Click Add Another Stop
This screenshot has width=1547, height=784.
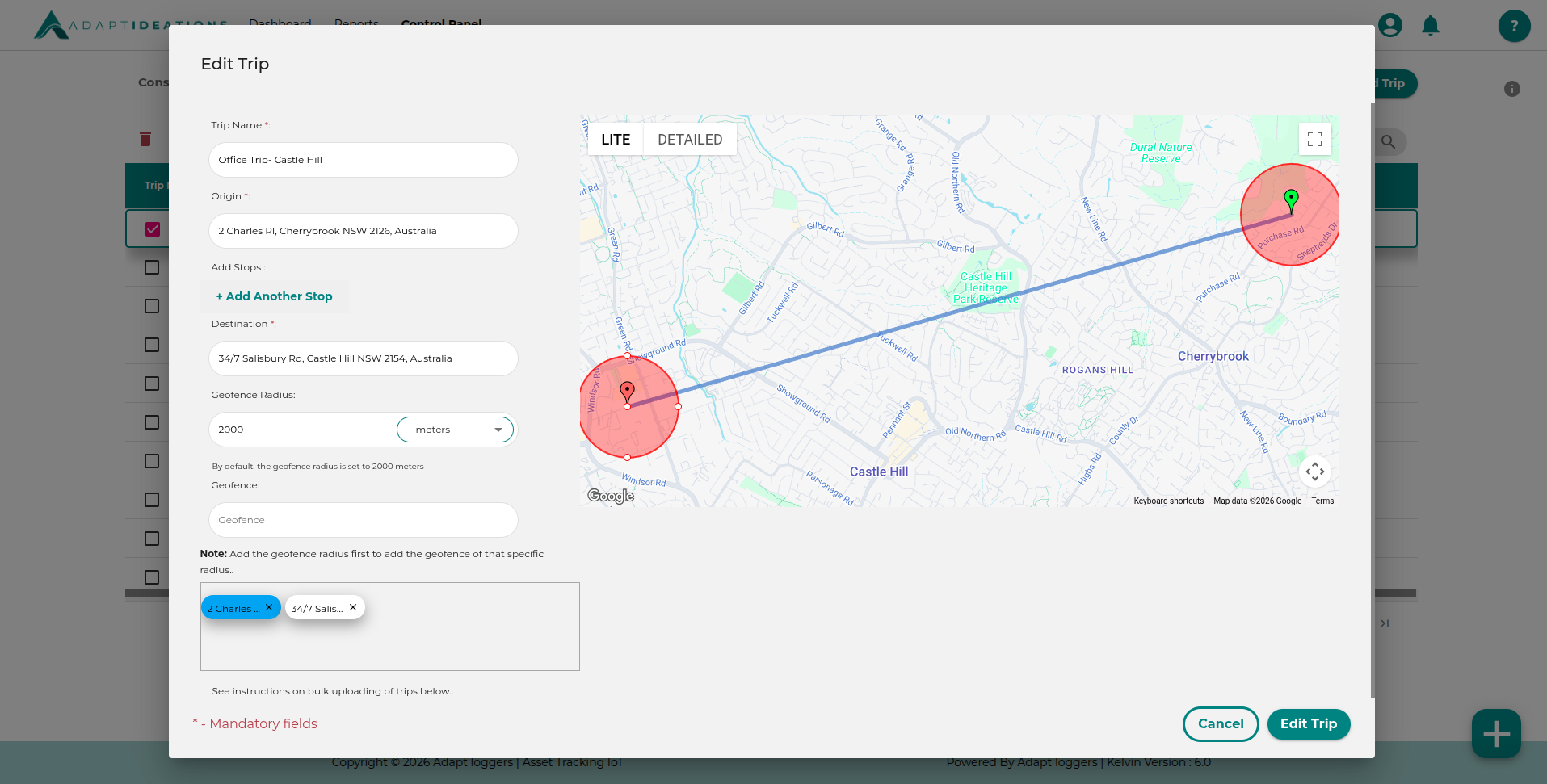(x=275, y=296)
